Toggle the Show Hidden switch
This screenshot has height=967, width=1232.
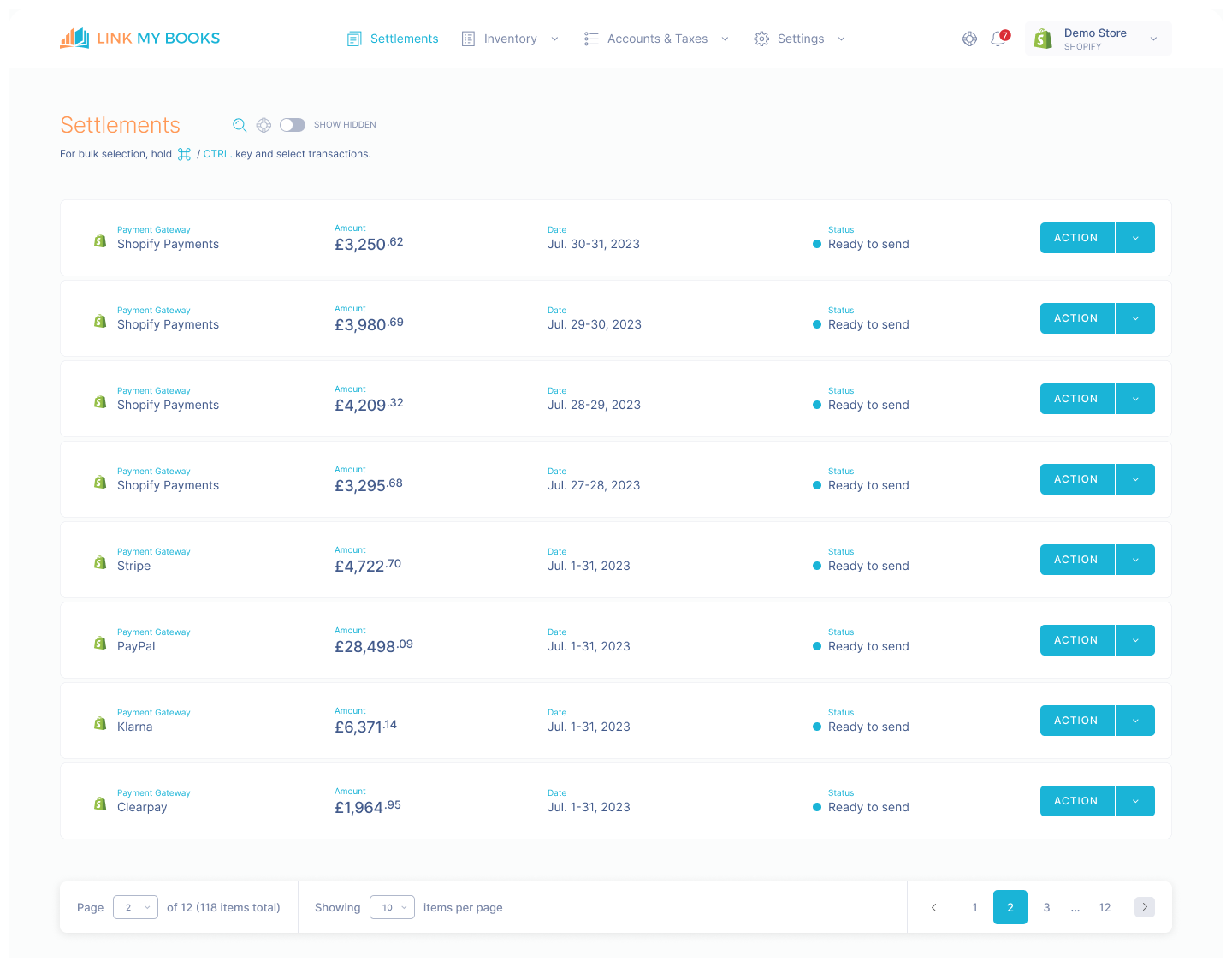[x=293, y=125]
